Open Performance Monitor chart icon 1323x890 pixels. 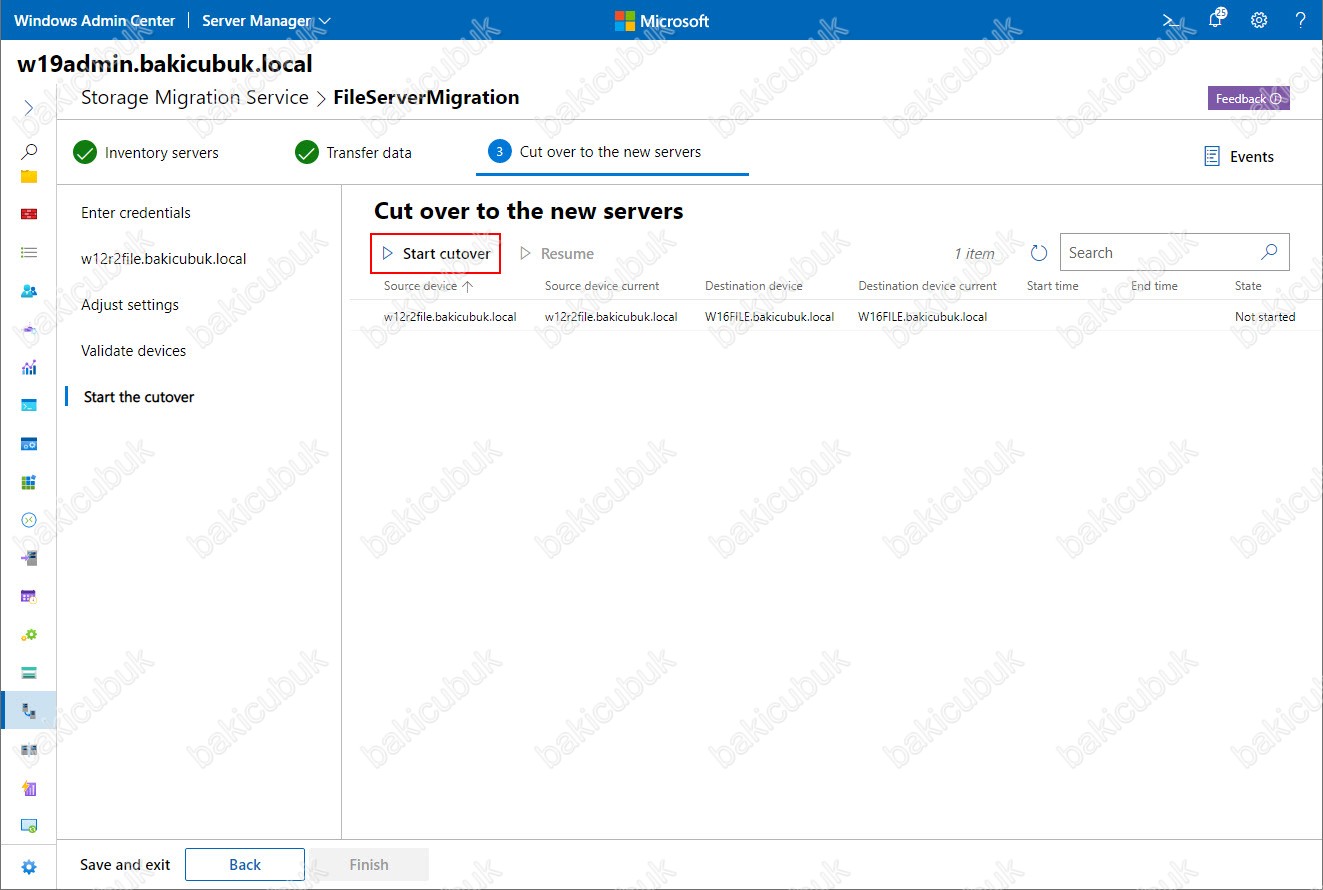[x=29, y=367]
